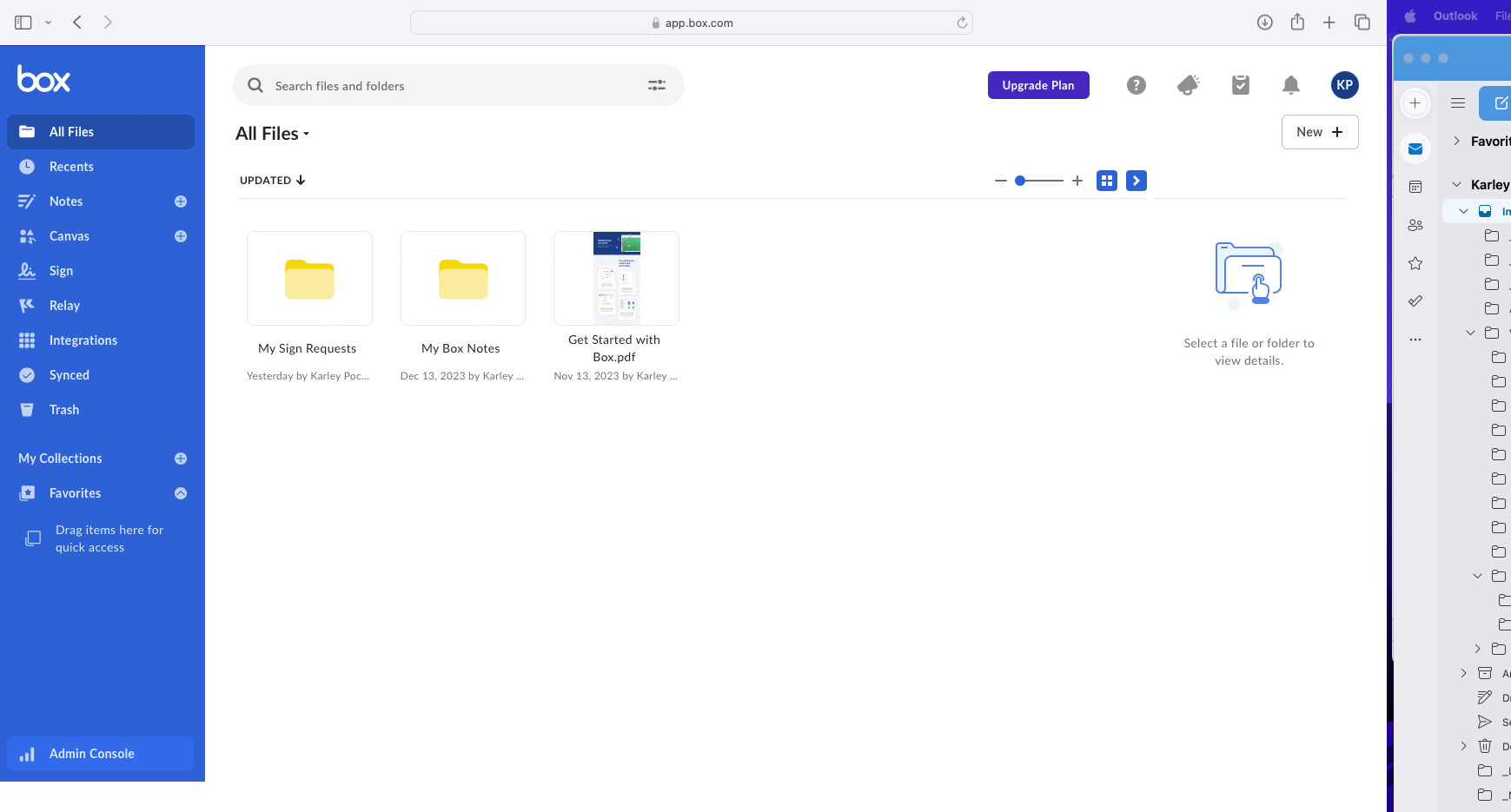Create new canvas with plus icon
This screenshot has height=812, width=1511.
(x=181, y=236)
